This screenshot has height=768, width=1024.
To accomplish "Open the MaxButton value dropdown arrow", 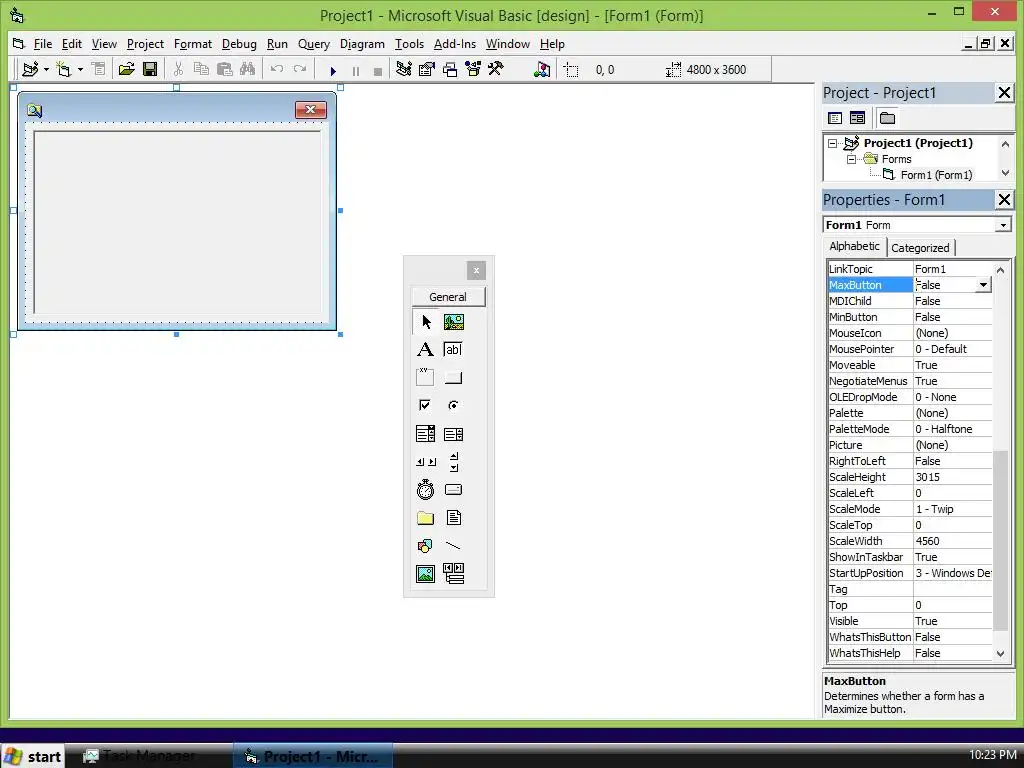I will tap(984, 285).
